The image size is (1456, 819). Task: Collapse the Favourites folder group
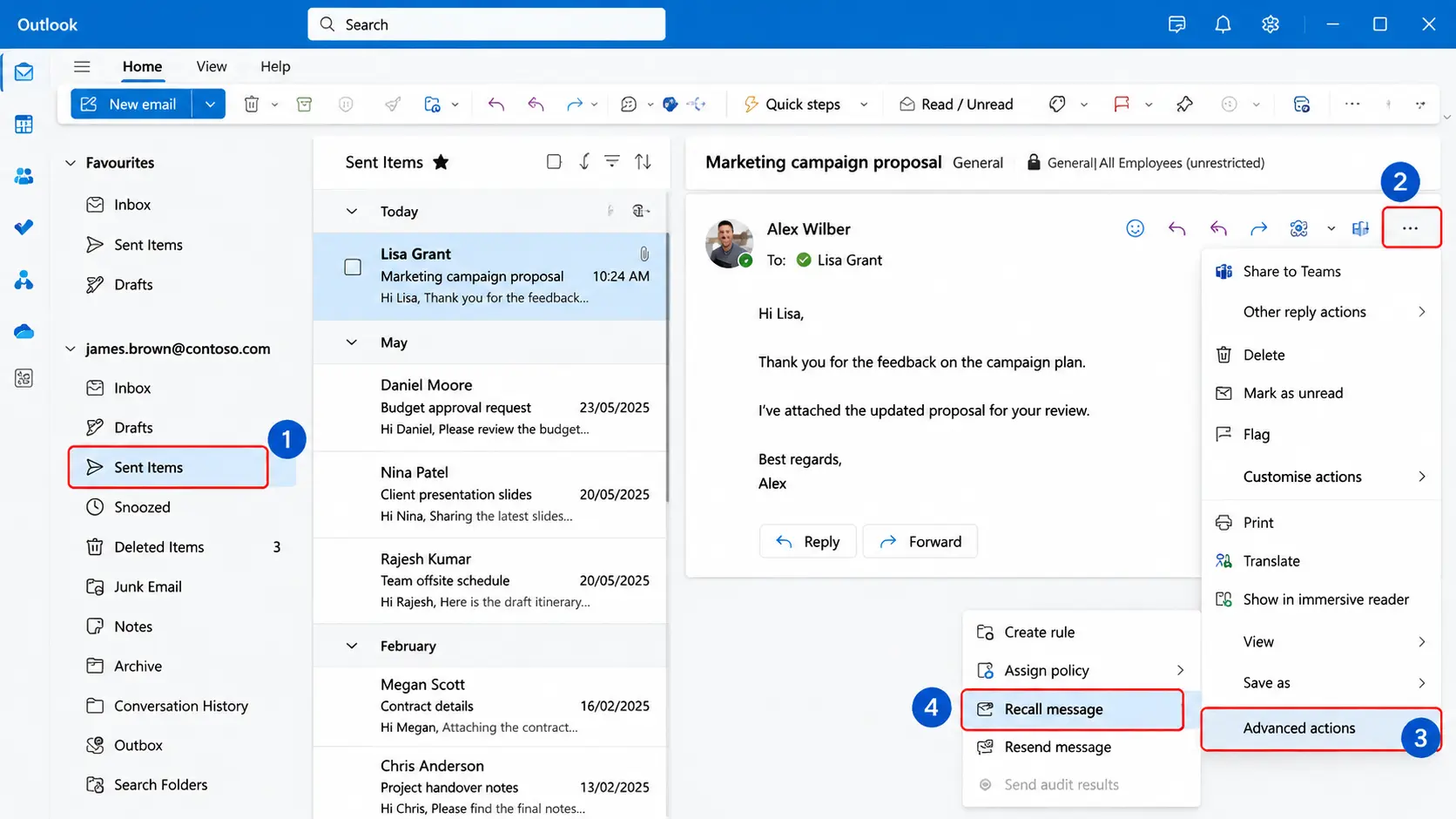pos(71,163)
